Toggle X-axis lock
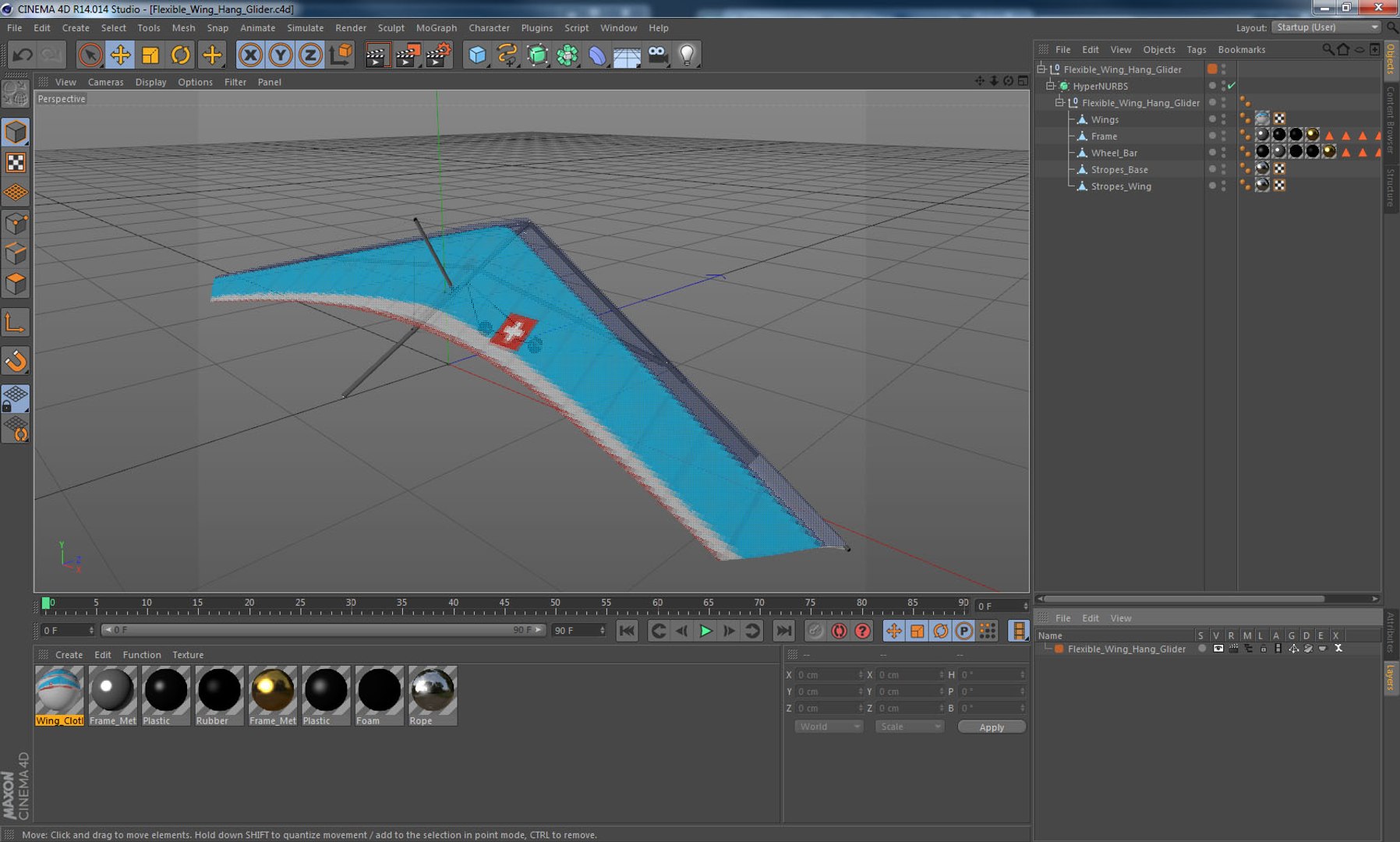The width and height of the screenshot is (1400, 842). (x=250, y=55)
